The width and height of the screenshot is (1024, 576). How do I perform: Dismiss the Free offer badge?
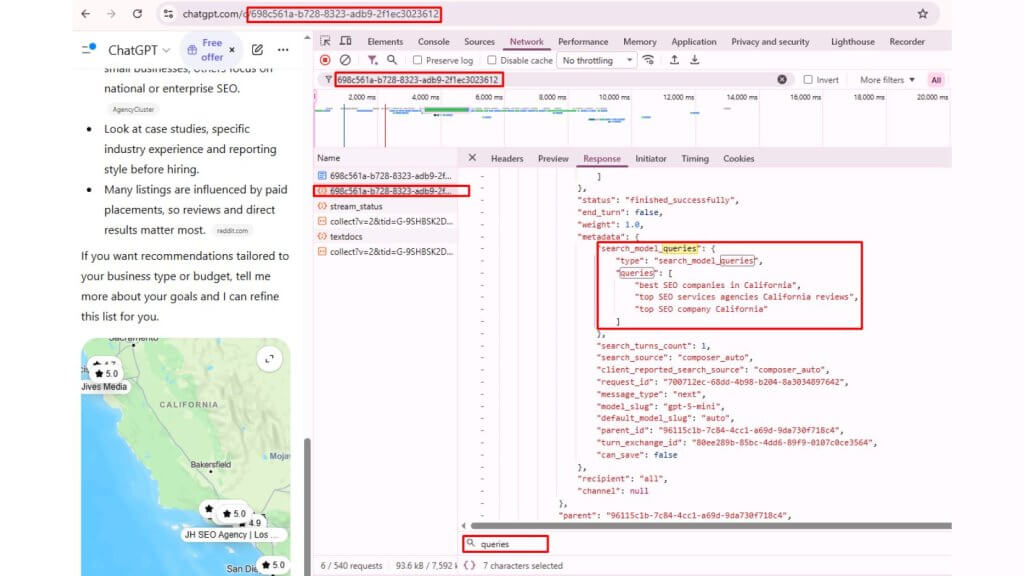tap(232, 50)
